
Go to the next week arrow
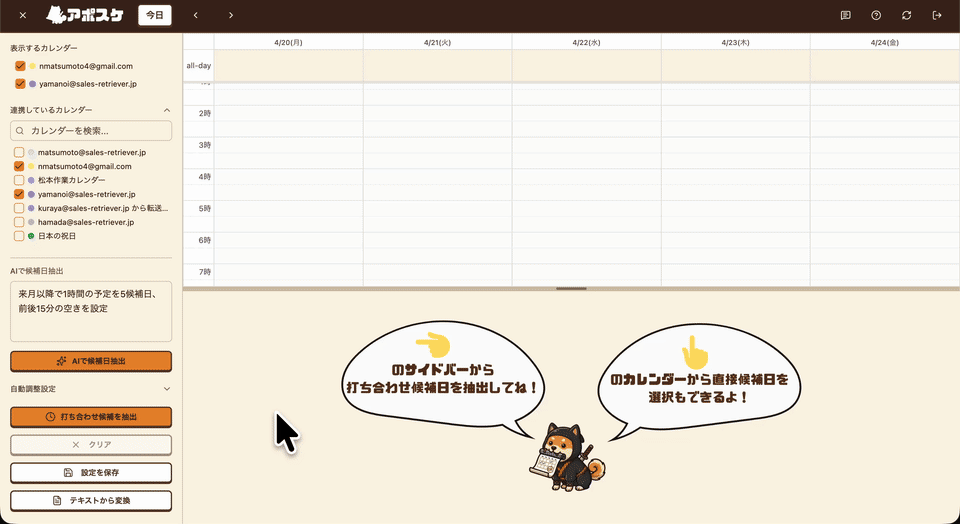click(x=231, y=15)
